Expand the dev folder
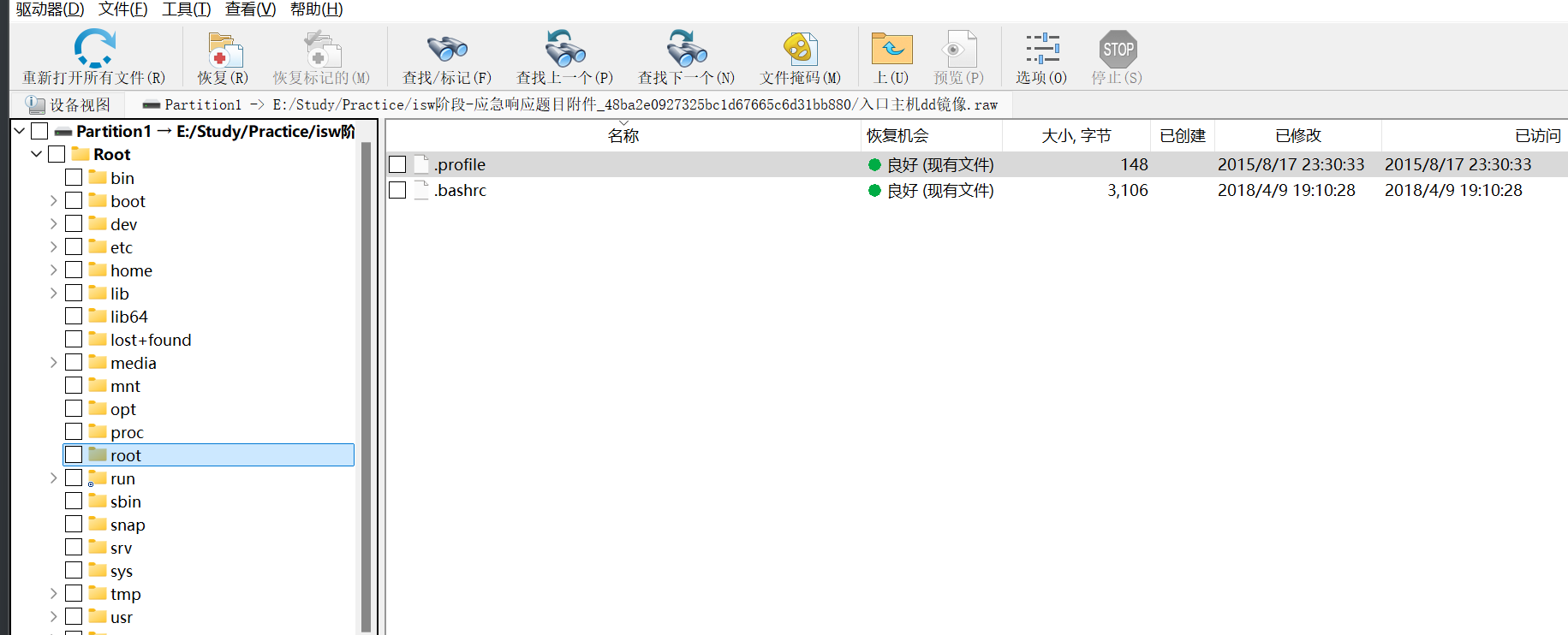Screen dimensions: 1568x635 click(x=53, y=223)
